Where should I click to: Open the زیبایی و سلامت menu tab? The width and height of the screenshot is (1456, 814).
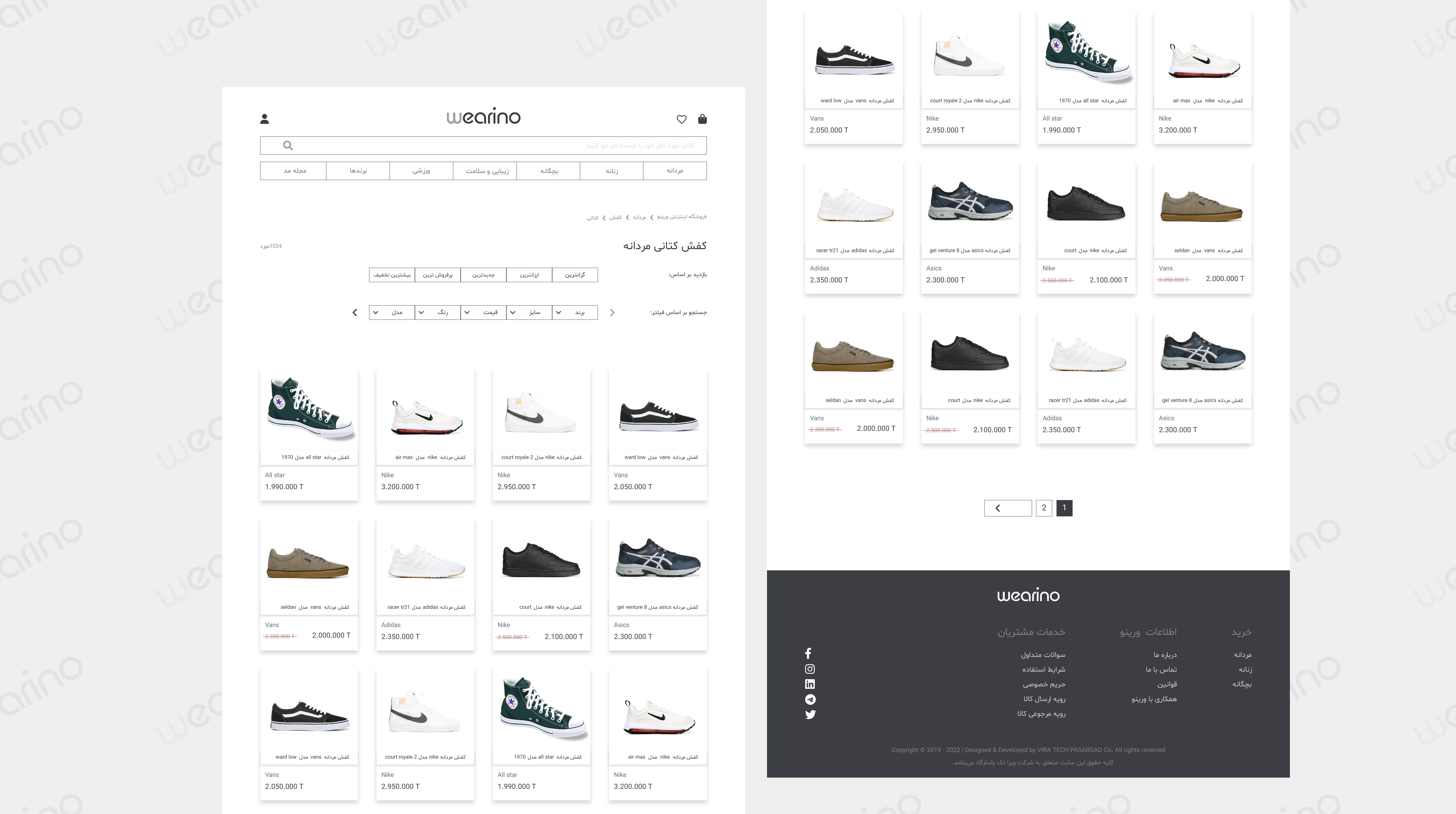coord(485,171)
